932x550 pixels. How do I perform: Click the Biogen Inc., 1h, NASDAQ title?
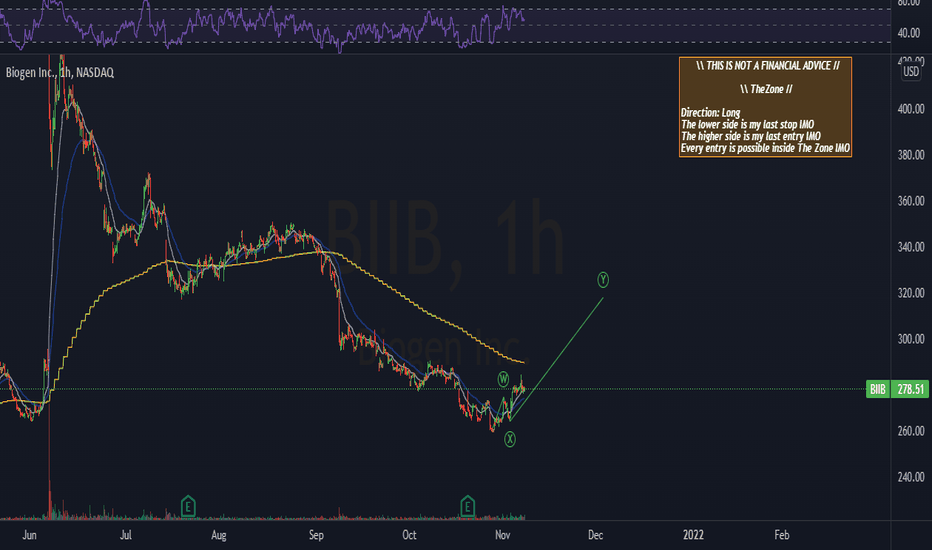tap(59, 73)
